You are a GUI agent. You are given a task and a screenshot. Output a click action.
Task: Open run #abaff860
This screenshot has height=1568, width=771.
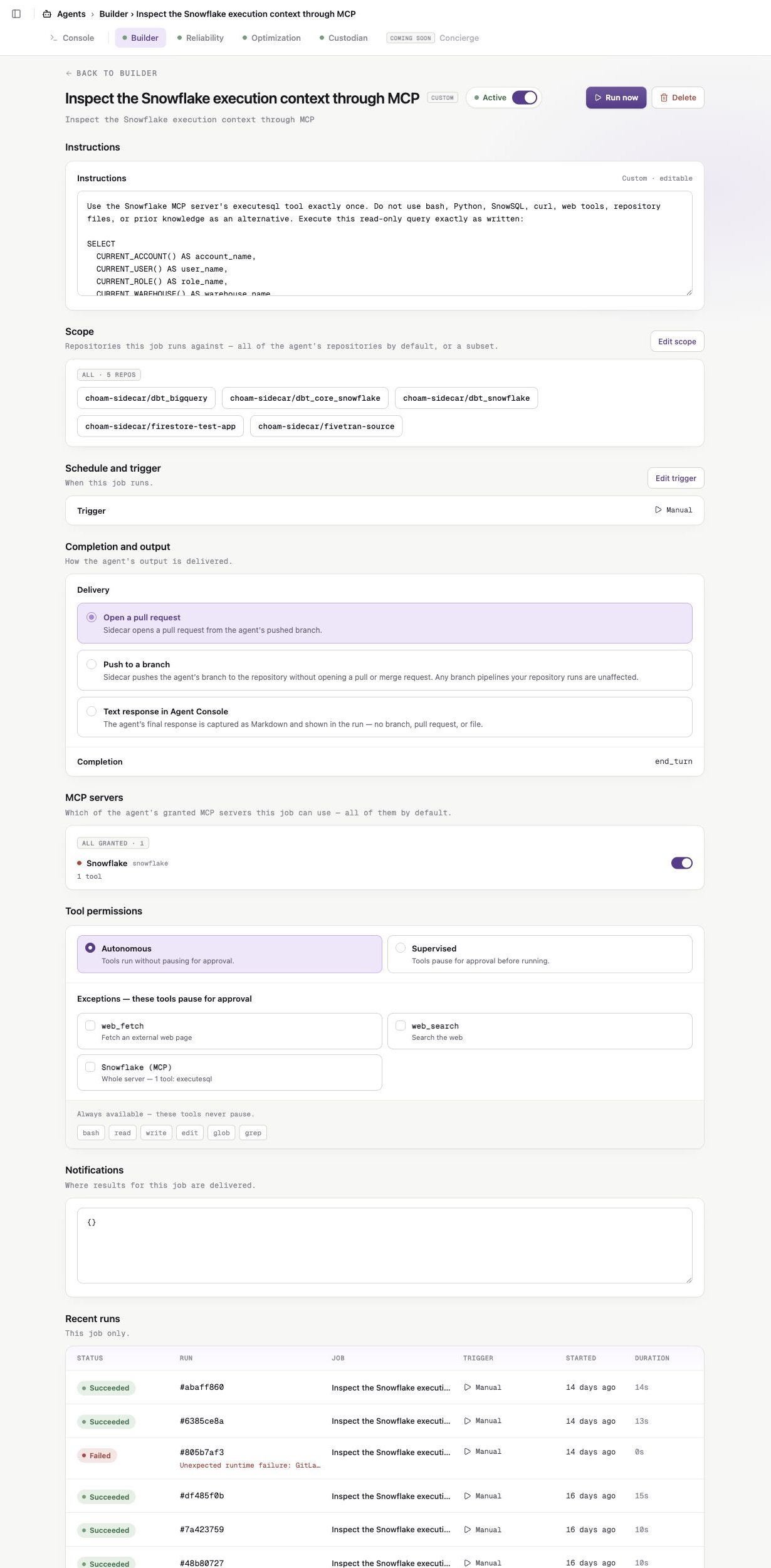click(x=202, y=1387)
